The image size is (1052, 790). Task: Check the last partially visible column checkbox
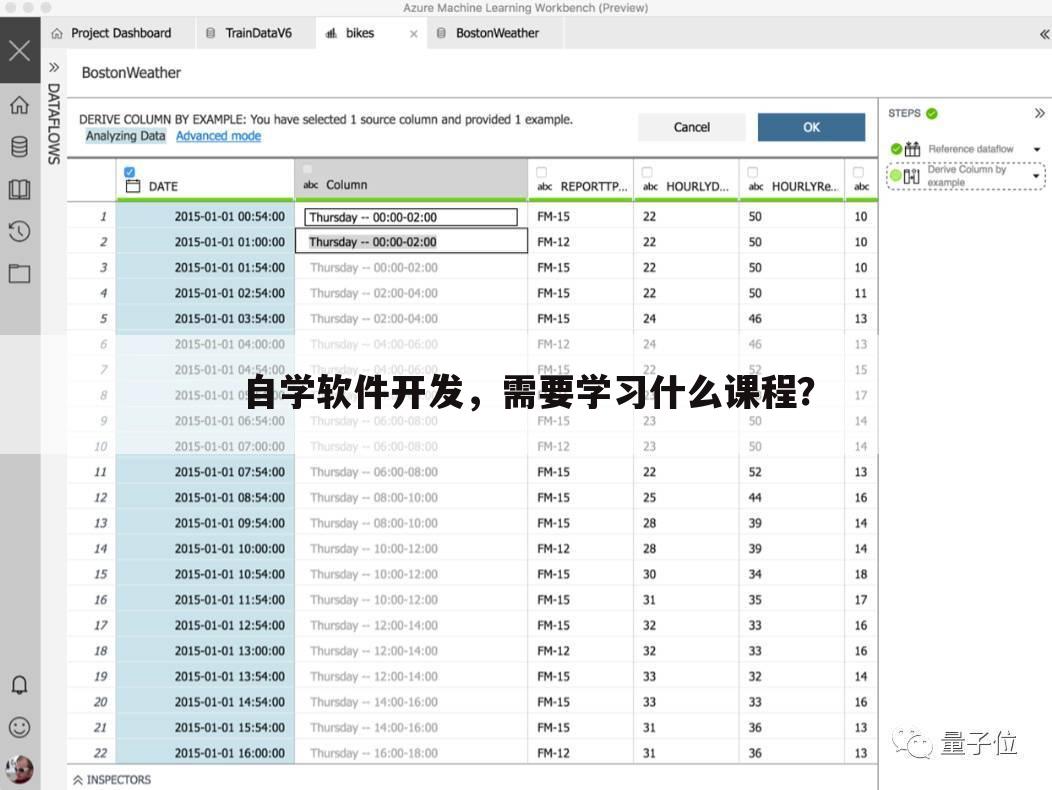[x=858, y=172]
